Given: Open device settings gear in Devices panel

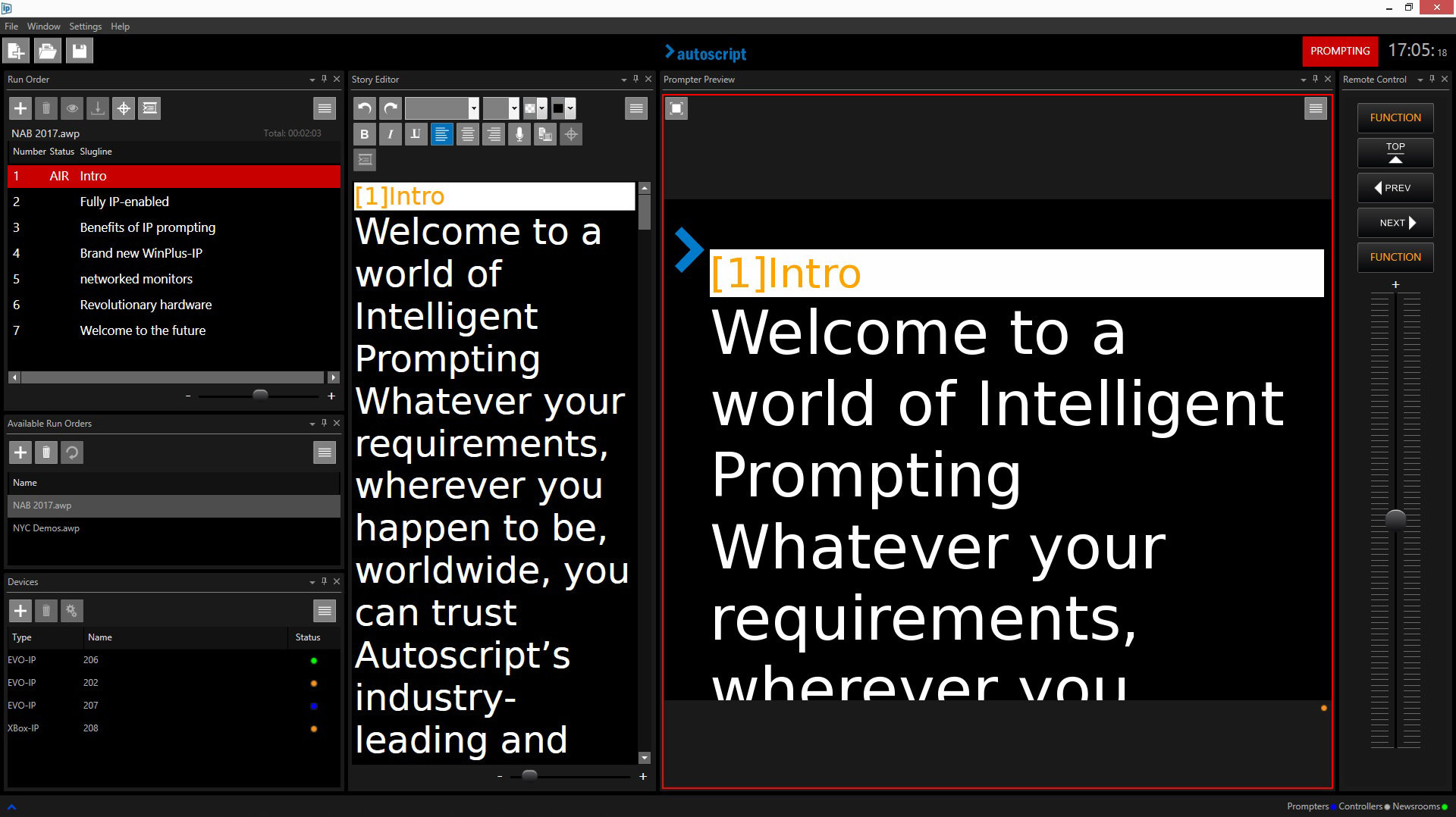Looking at the screenshot, I should click(x=72, y=611).
